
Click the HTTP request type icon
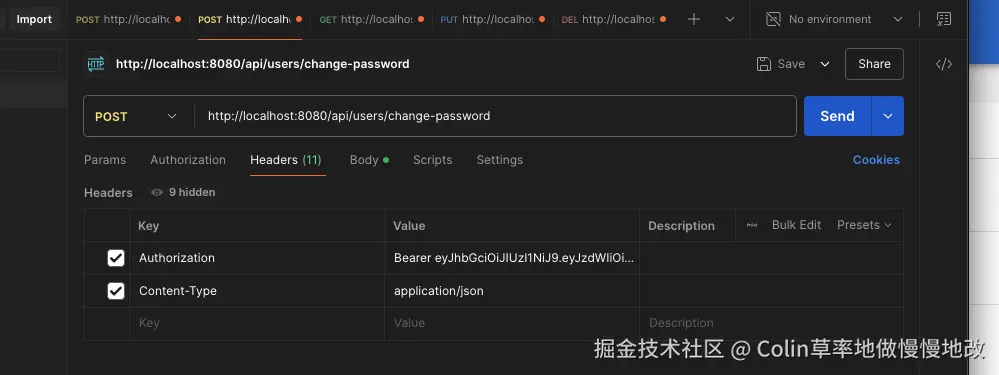[96, 64]
